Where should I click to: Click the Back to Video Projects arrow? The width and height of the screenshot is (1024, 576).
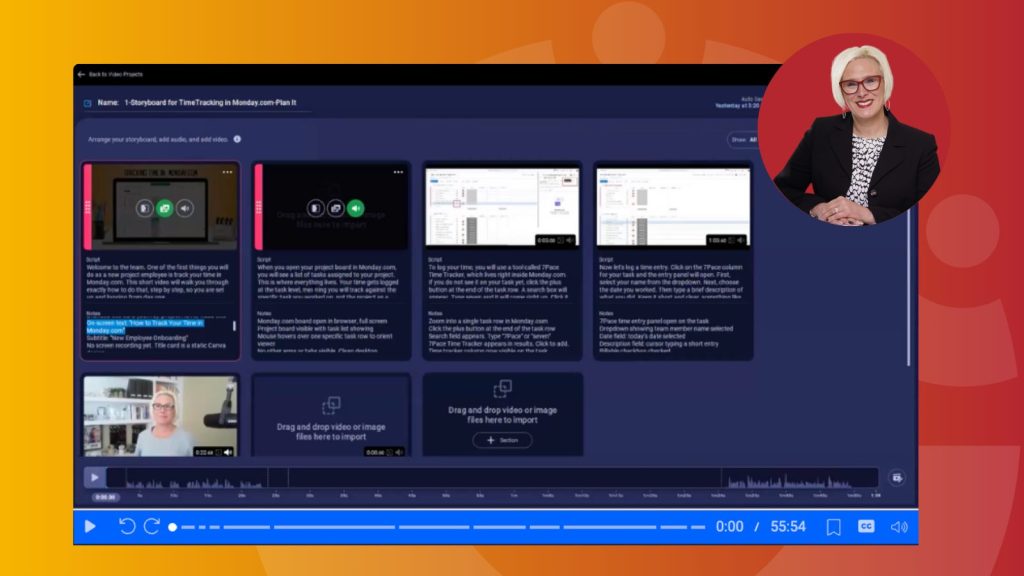click(x=81, y=74)
